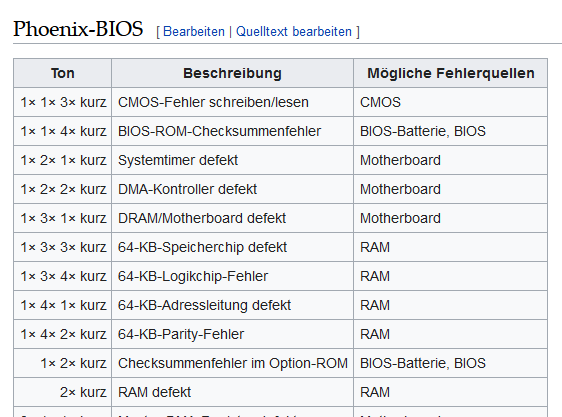Click the Beschreibung column header
The width and height of the screenshot is (562, 417).
click(232, 73)
